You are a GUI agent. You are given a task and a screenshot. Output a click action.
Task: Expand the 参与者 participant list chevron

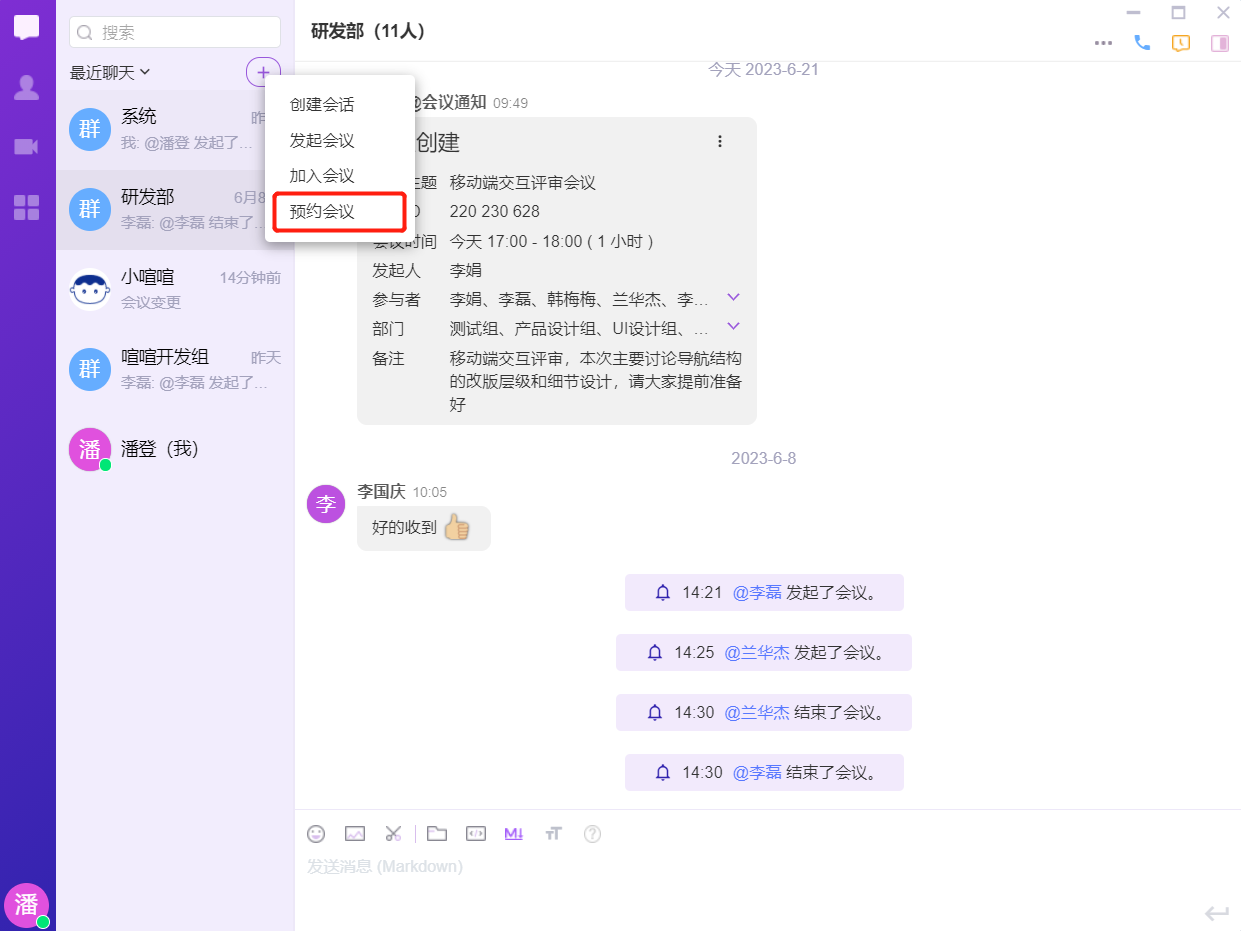pos(733,297)
